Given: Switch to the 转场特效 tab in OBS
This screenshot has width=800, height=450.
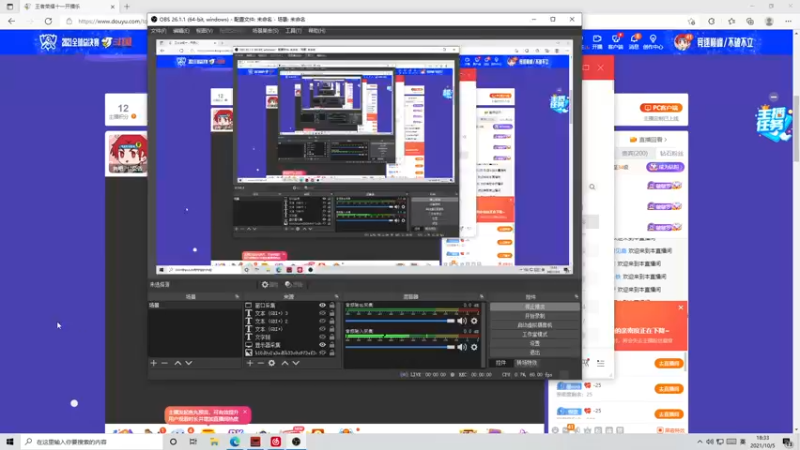Looking at the screenshot, I should (x=527, y=363).
